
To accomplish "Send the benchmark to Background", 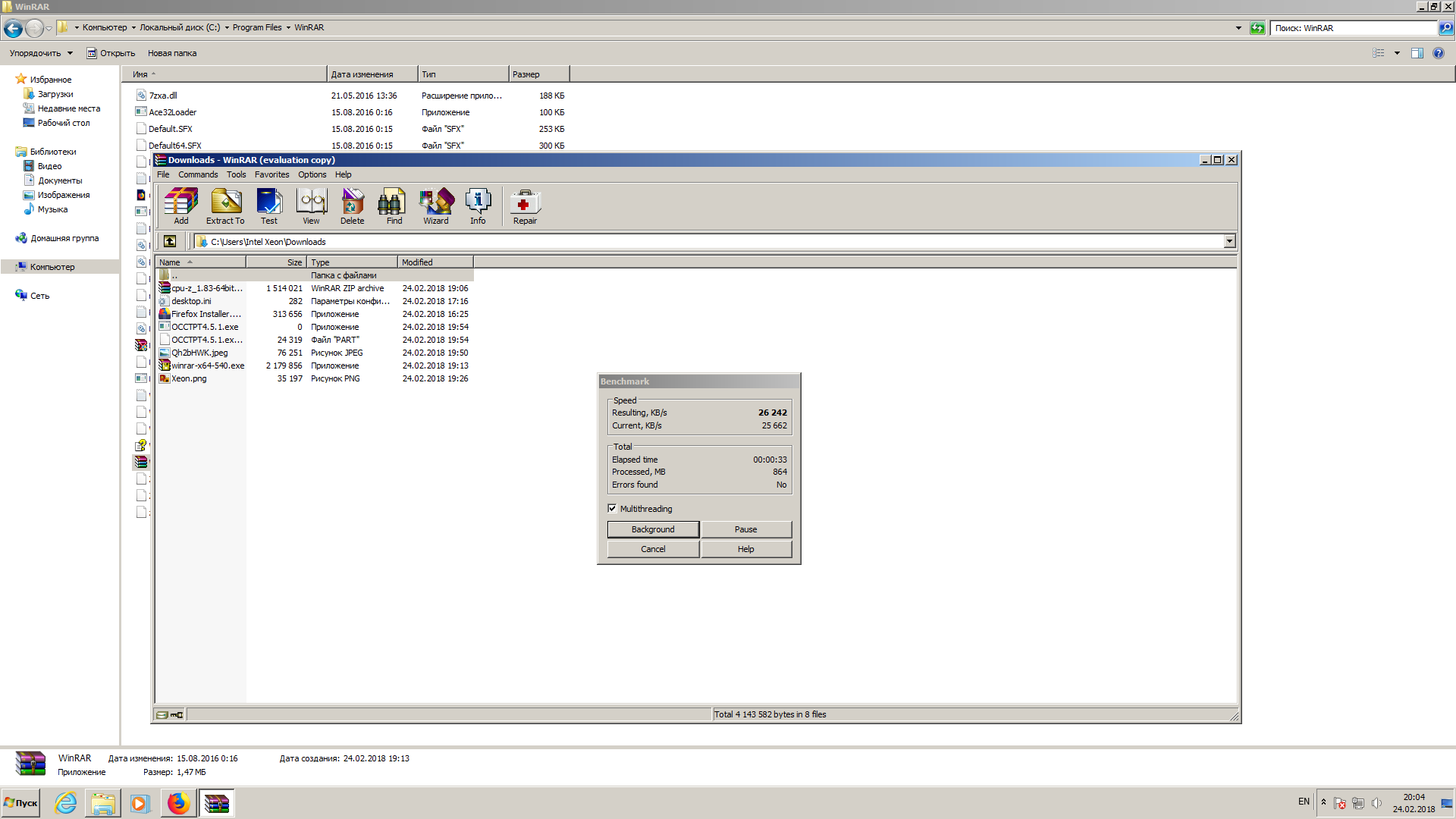I will point(653,529).
